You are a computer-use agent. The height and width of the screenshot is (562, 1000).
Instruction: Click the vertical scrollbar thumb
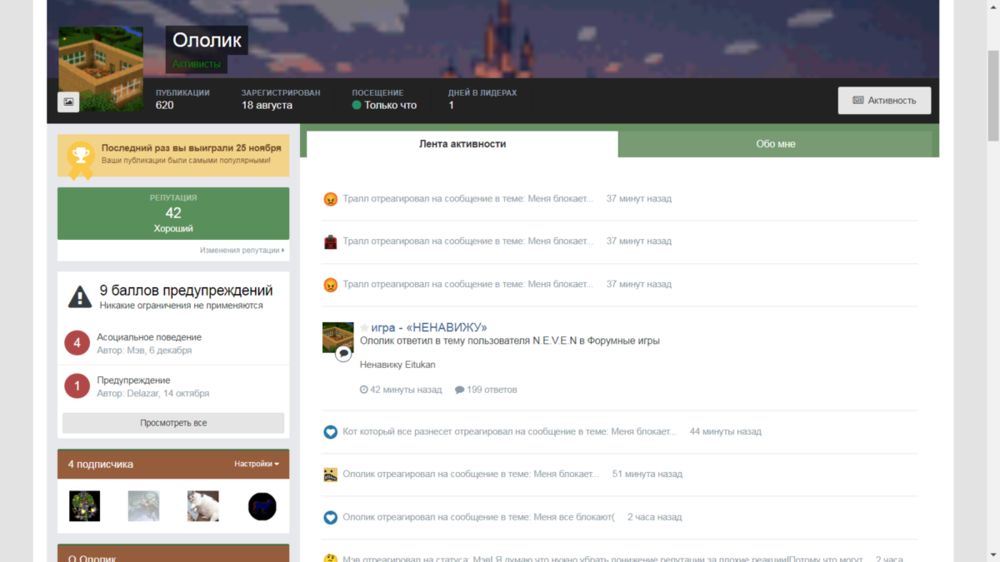(x=994, y=96)
